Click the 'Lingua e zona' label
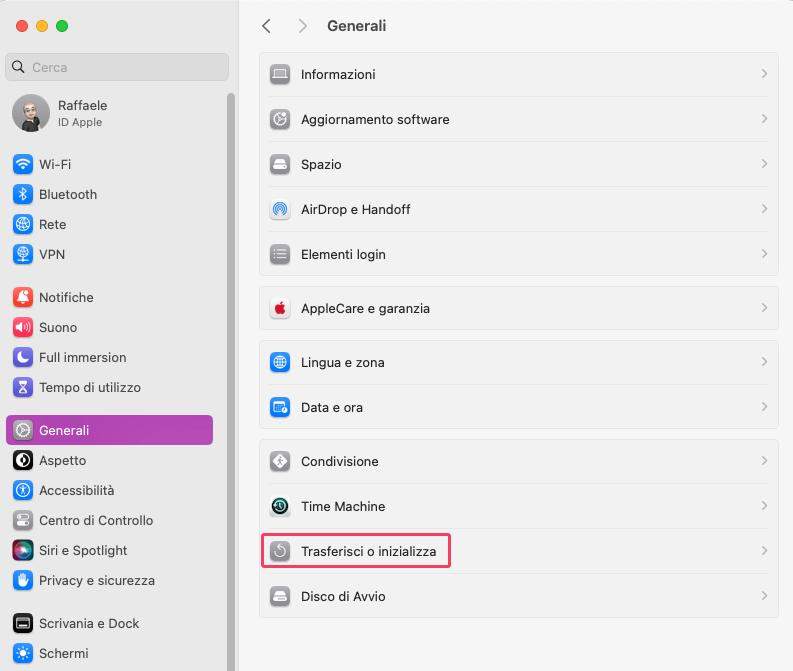Viewport: 793px width, 671px height. [x=343, y=363]
